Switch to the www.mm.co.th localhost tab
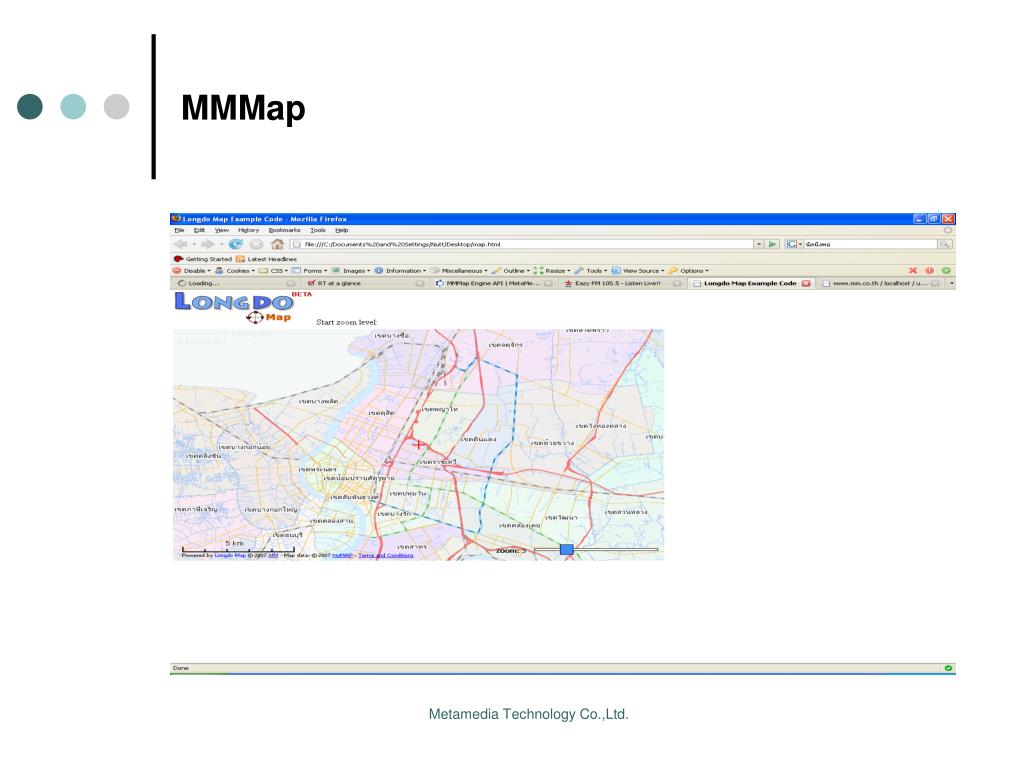This screenshot has height=768, width=1024. coord(880,283)
